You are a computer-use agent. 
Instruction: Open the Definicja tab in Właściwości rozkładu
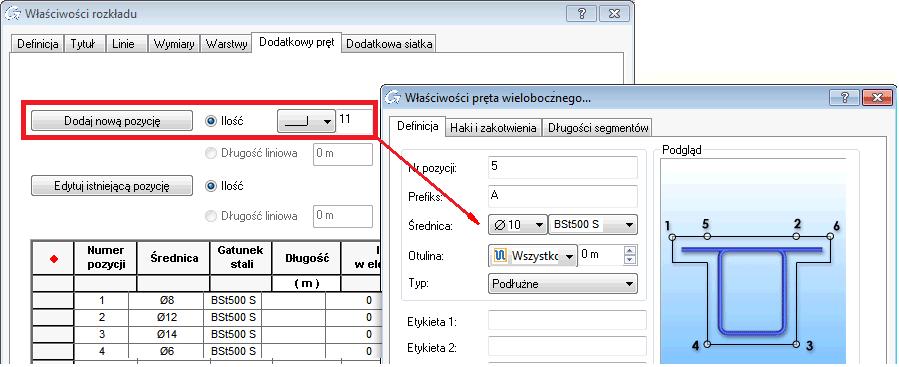tap(38, 44)
